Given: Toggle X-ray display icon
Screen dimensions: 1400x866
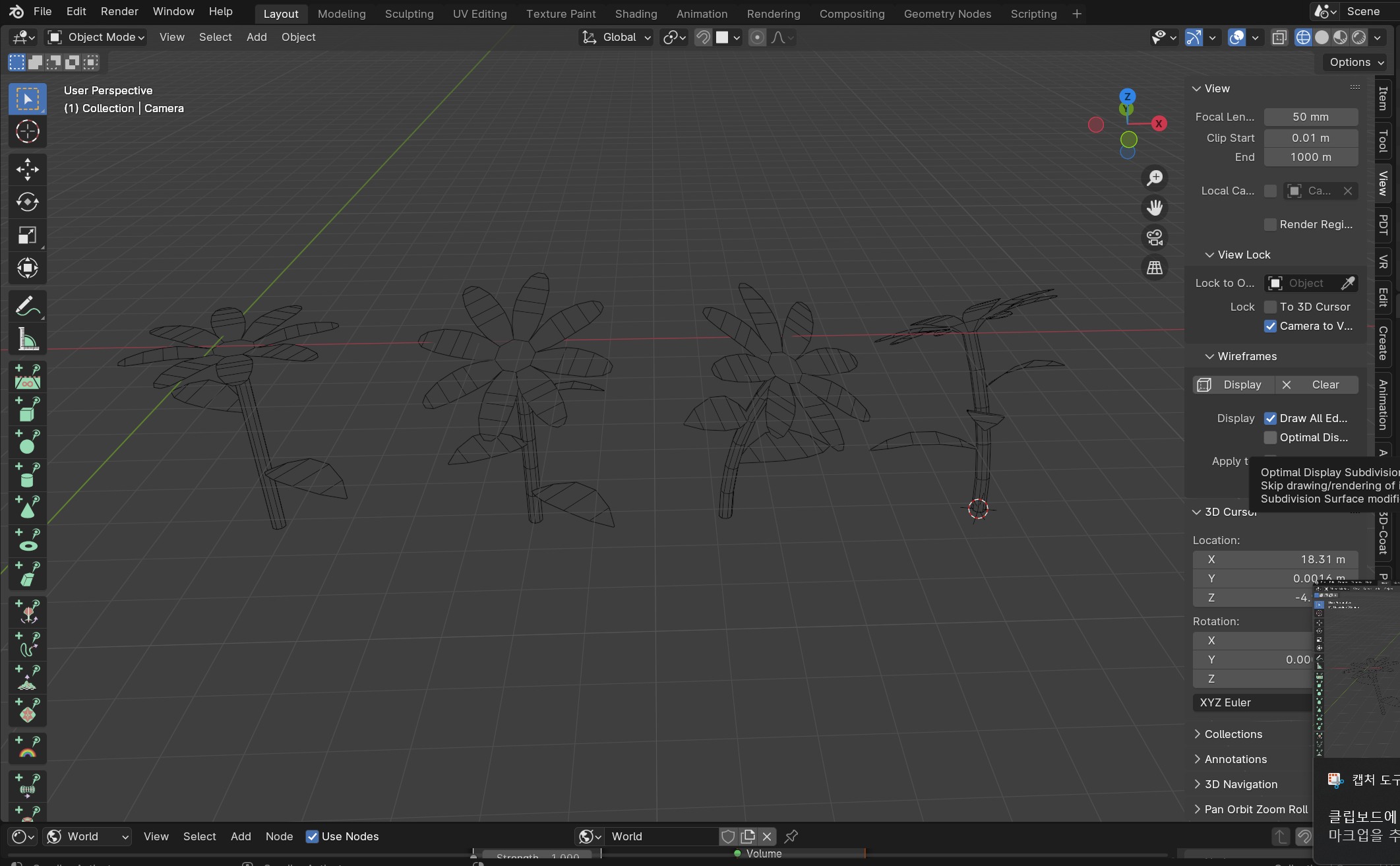Looking at the screenshot, I should click(x=1279, y=38).
